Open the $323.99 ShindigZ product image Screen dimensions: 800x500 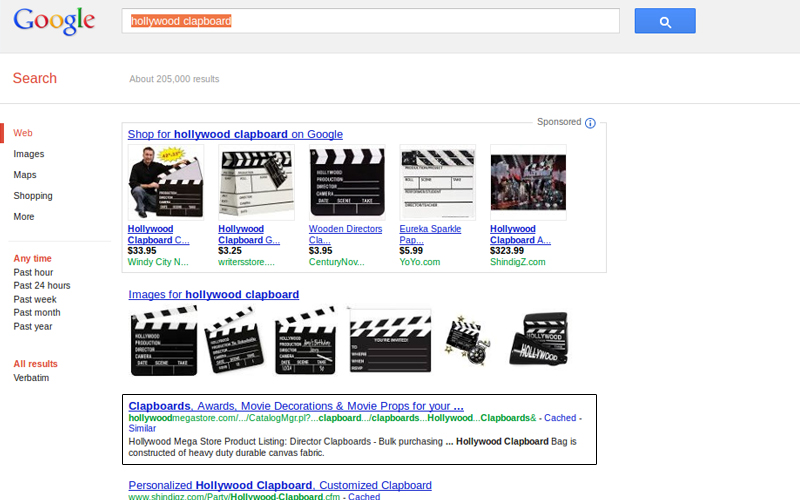[x=528, y=182]
